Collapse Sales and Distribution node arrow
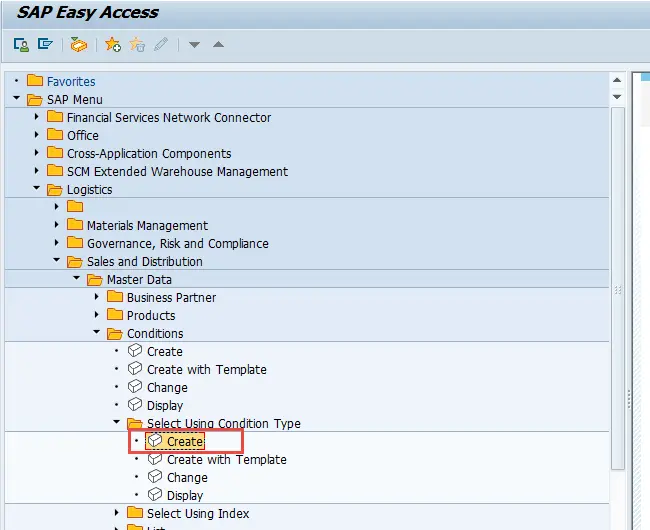This screenshot has height=530, width=650. (57, 260)
